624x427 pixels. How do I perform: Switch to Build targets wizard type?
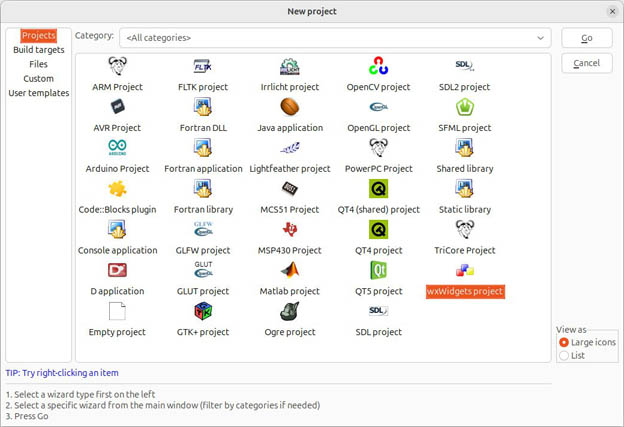pos(39,50)
